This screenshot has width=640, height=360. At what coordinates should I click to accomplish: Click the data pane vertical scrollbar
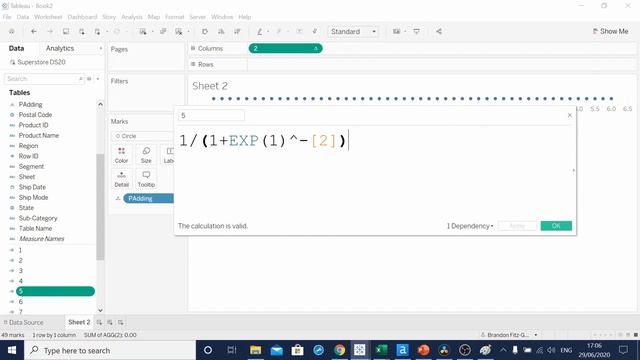coord(100,207)
